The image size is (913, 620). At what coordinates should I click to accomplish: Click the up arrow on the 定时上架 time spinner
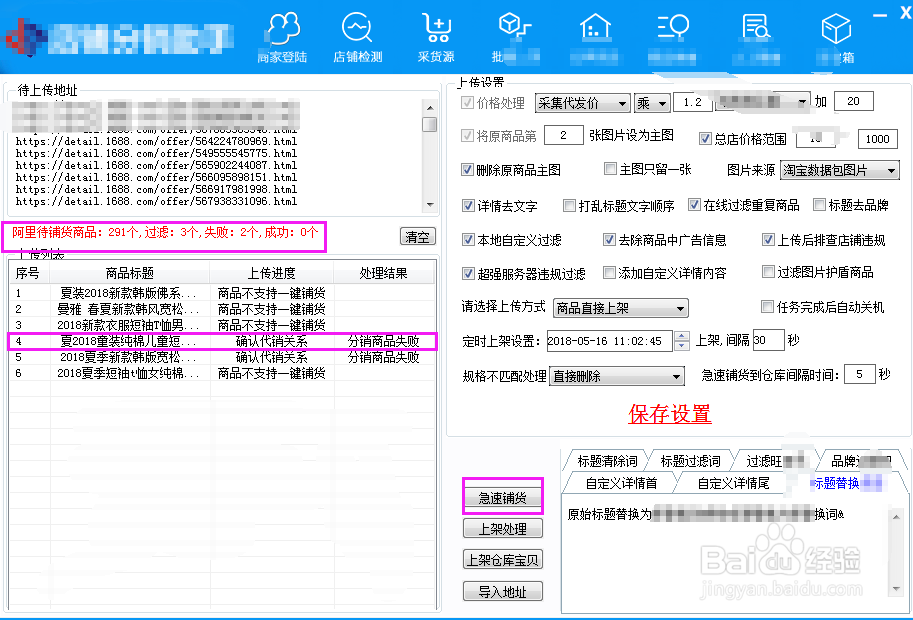coord(681,334)
